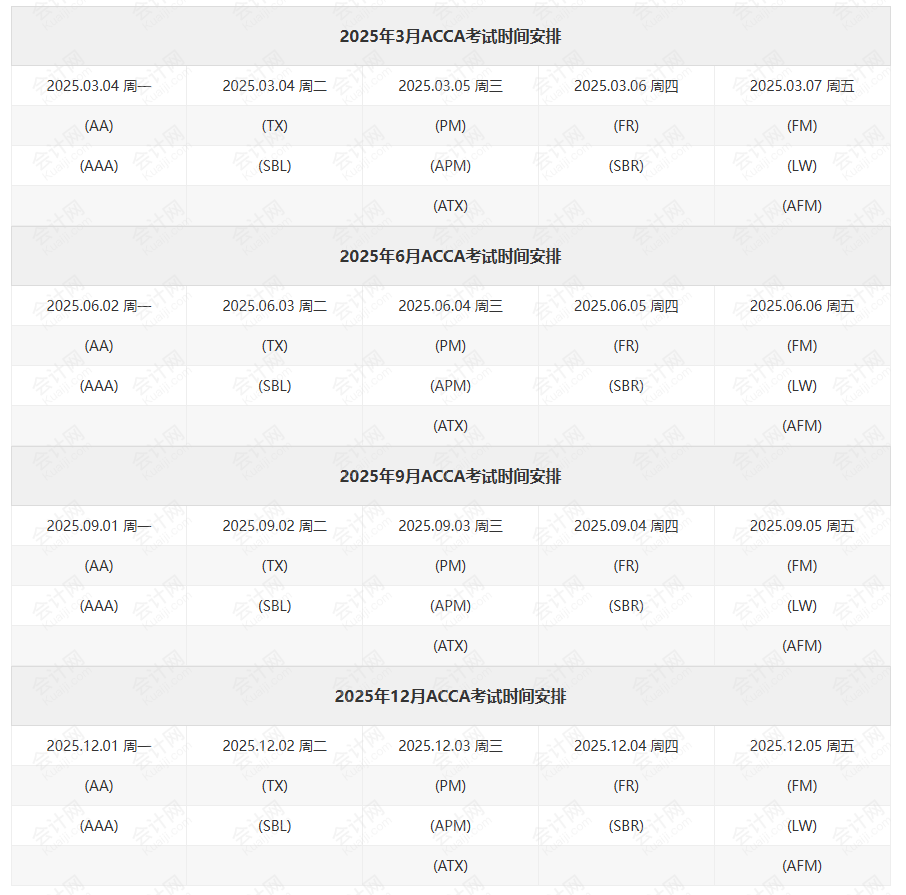Click the 2025年3月ACCA考试时间安排 header

(x=450, y=37)
